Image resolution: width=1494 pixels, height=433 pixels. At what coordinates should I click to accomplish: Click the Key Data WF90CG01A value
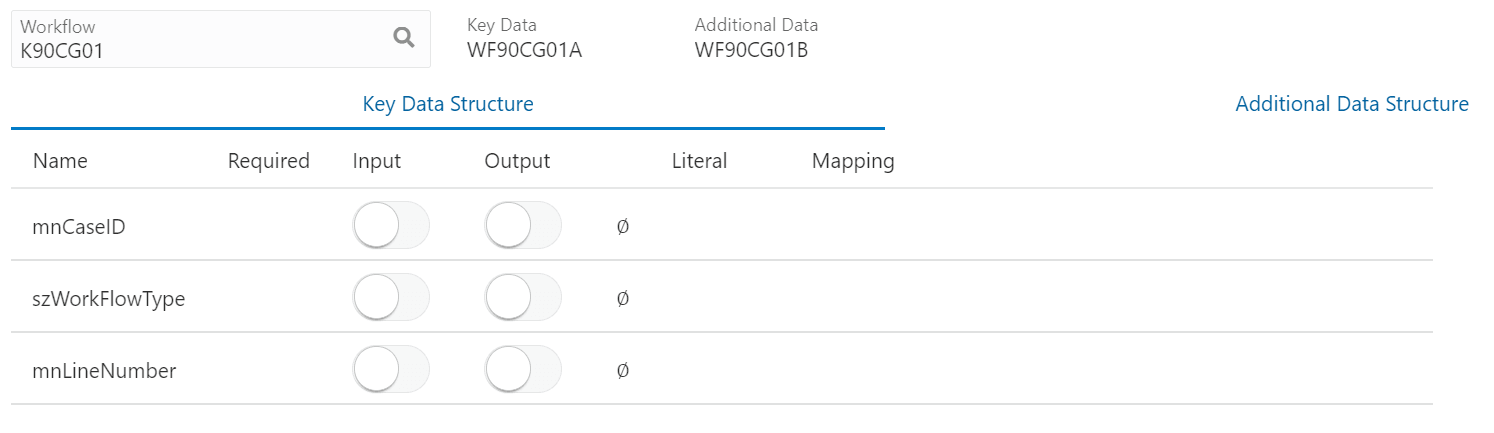[x=524, y=50]
